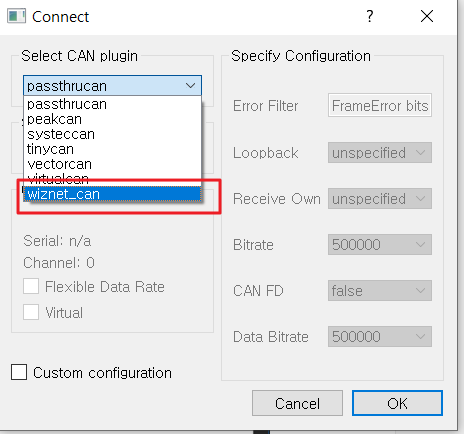Collapse the passthrucan plugin combo box arrow
Viewport: 464px width, 434px height.
coord(190,86)
